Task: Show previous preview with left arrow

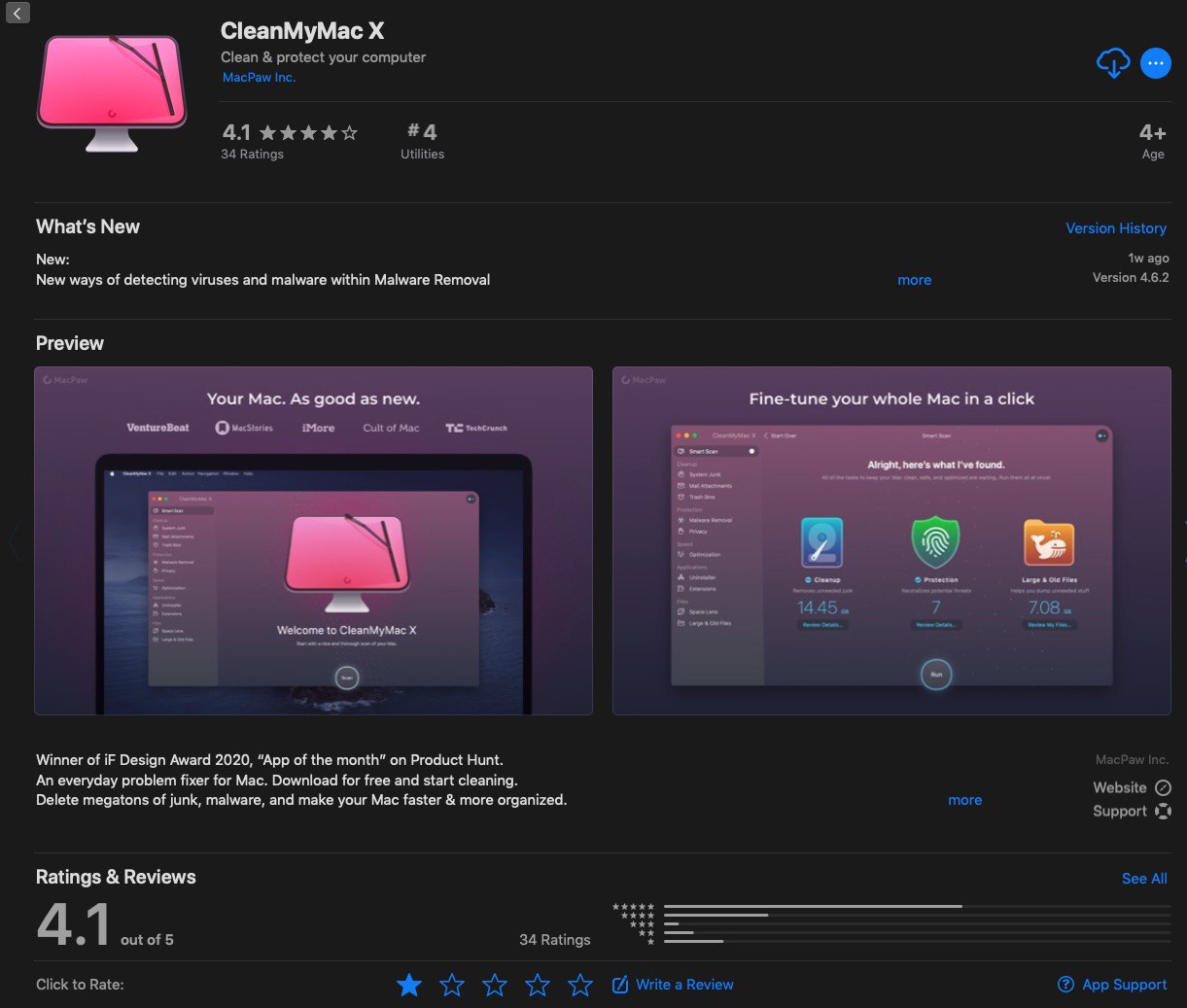Action: coord(14,540)
